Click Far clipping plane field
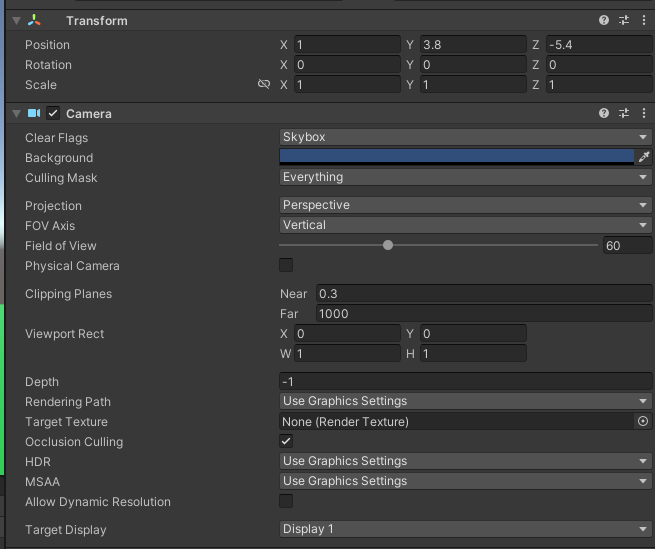The width and height of the screenshot is (655, 549). pos(484,313)
